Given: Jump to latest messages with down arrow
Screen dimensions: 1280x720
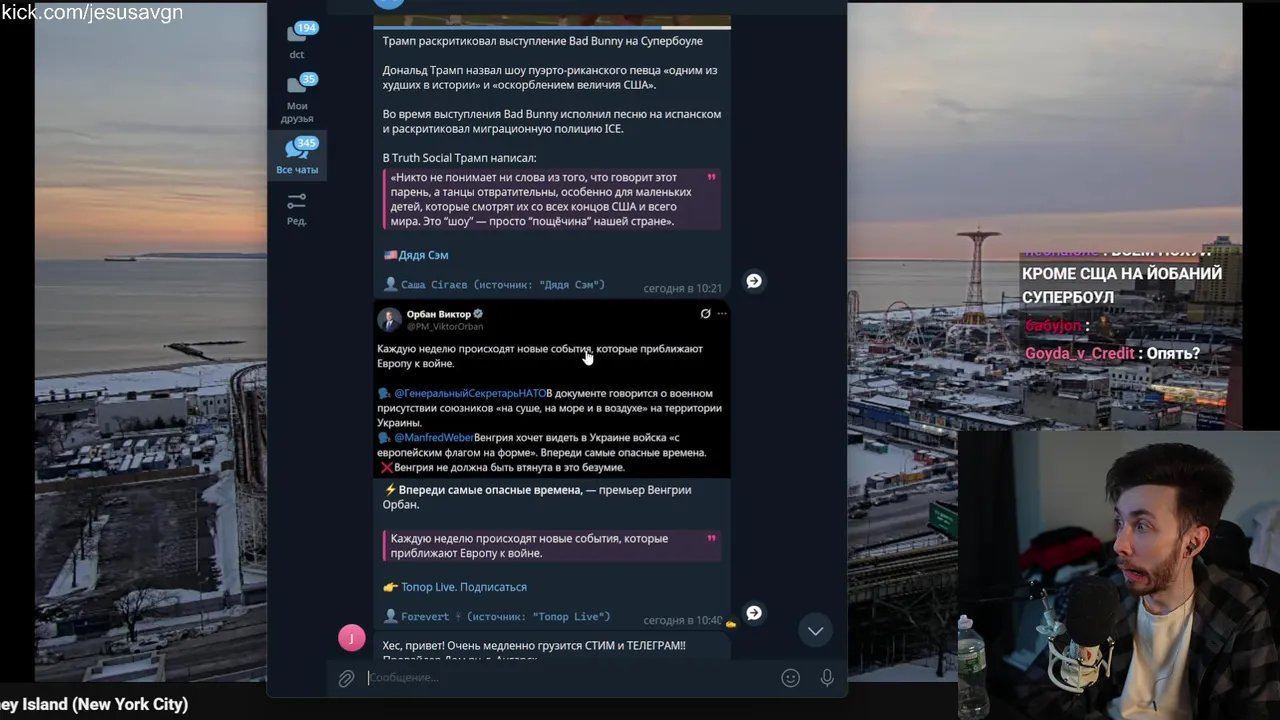Looking at the screenshot, I should (x=816, y=631).
